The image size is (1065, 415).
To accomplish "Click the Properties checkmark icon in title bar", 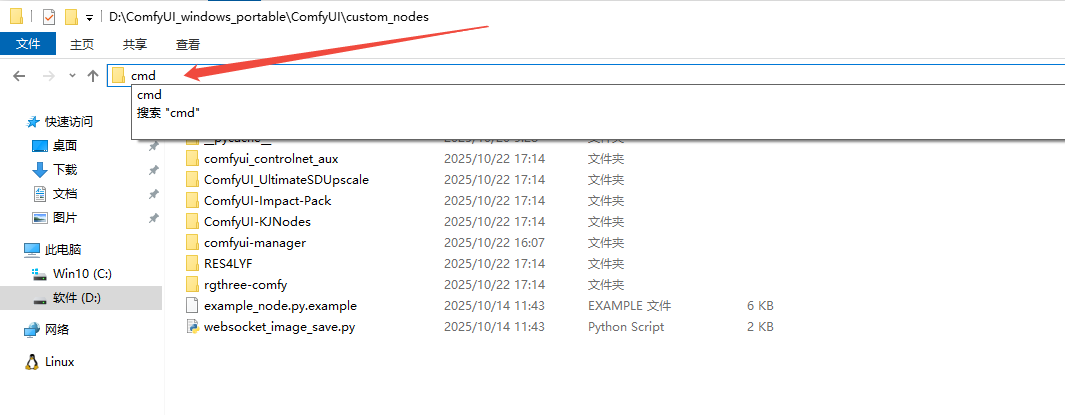I will (x=50, y=17).
